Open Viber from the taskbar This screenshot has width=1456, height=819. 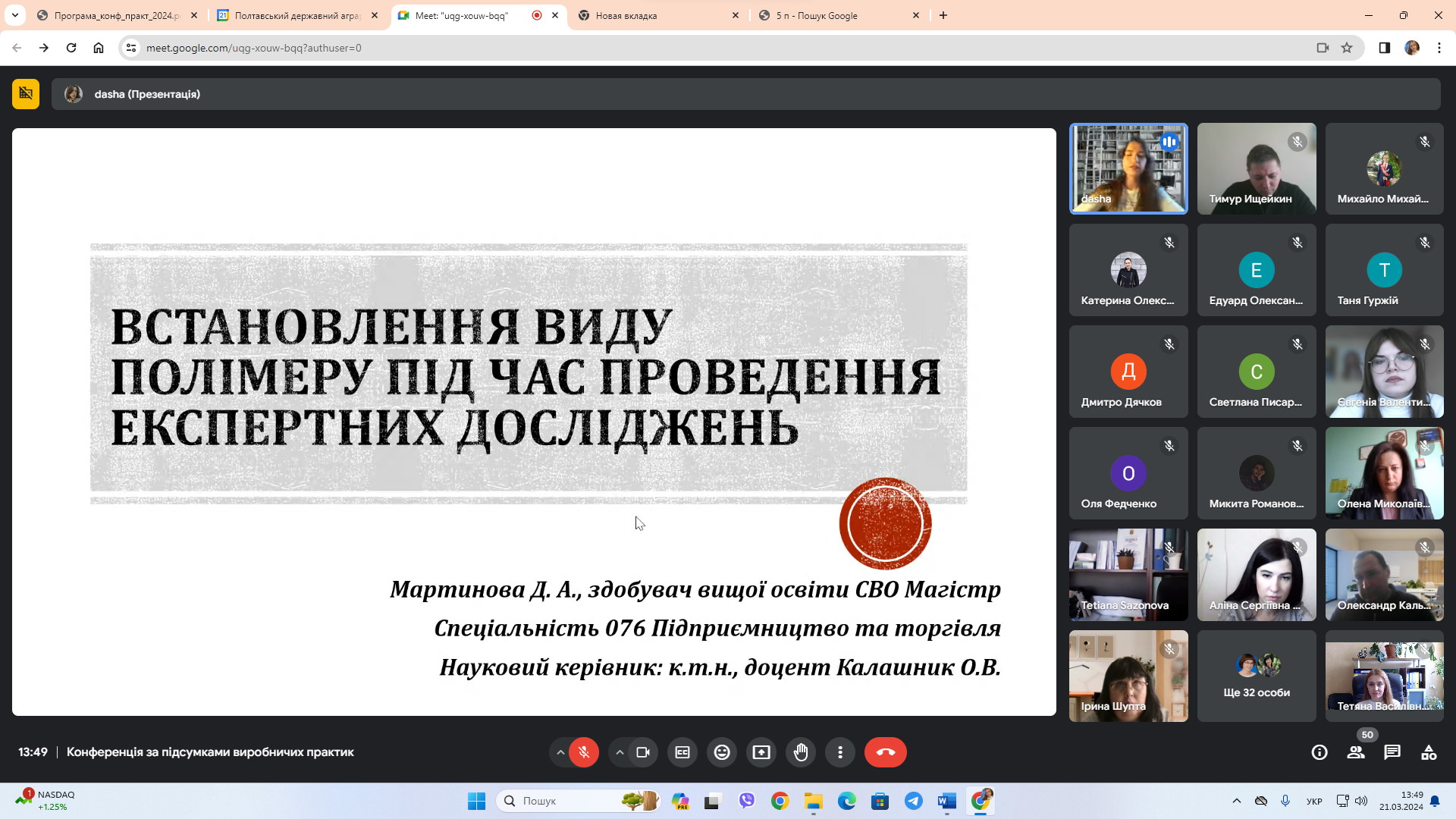point(747,801)
